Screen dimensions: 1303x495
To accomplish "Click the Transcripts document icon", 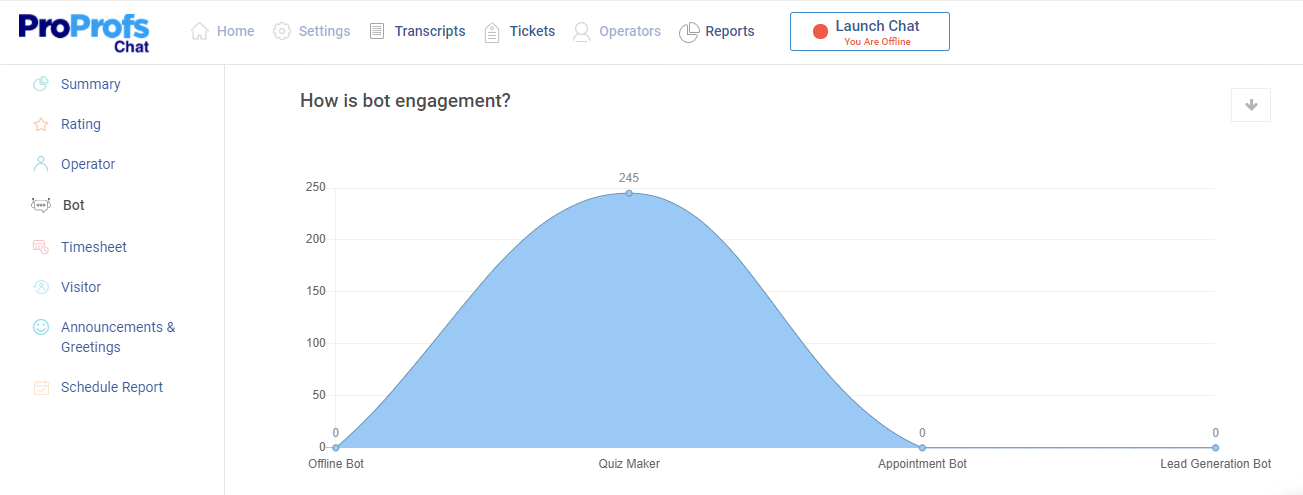I will pos(377,31).
